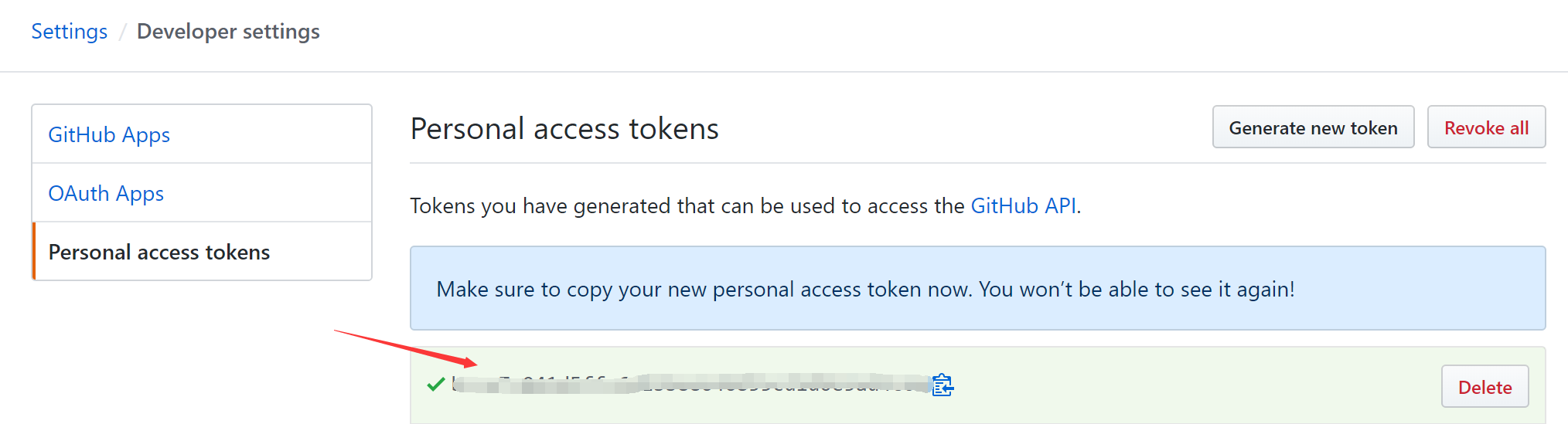This screenshot has width=1568, height=424.
Task: Click the Personal access tokens page heading
Action: coord(564,128)
